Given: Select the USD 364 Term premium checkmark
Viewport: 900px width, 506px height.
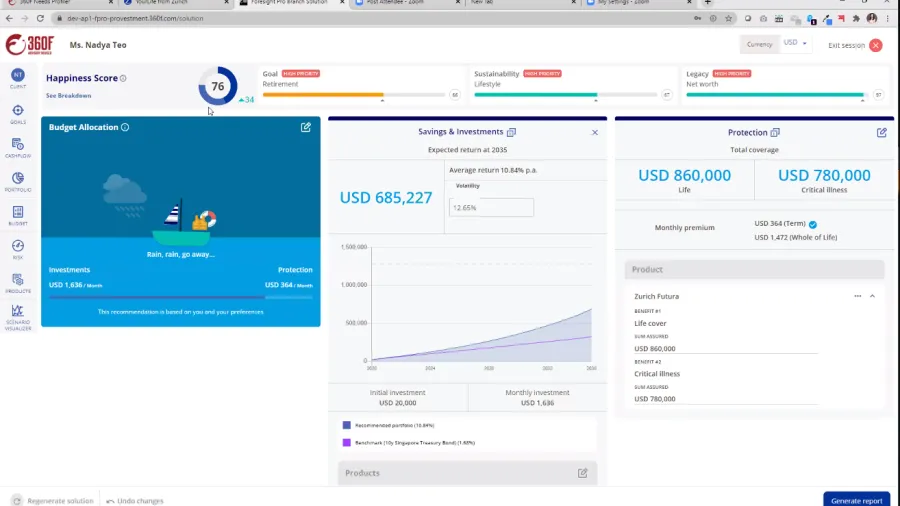Looking at the screenshot, I should click(813, 225).
